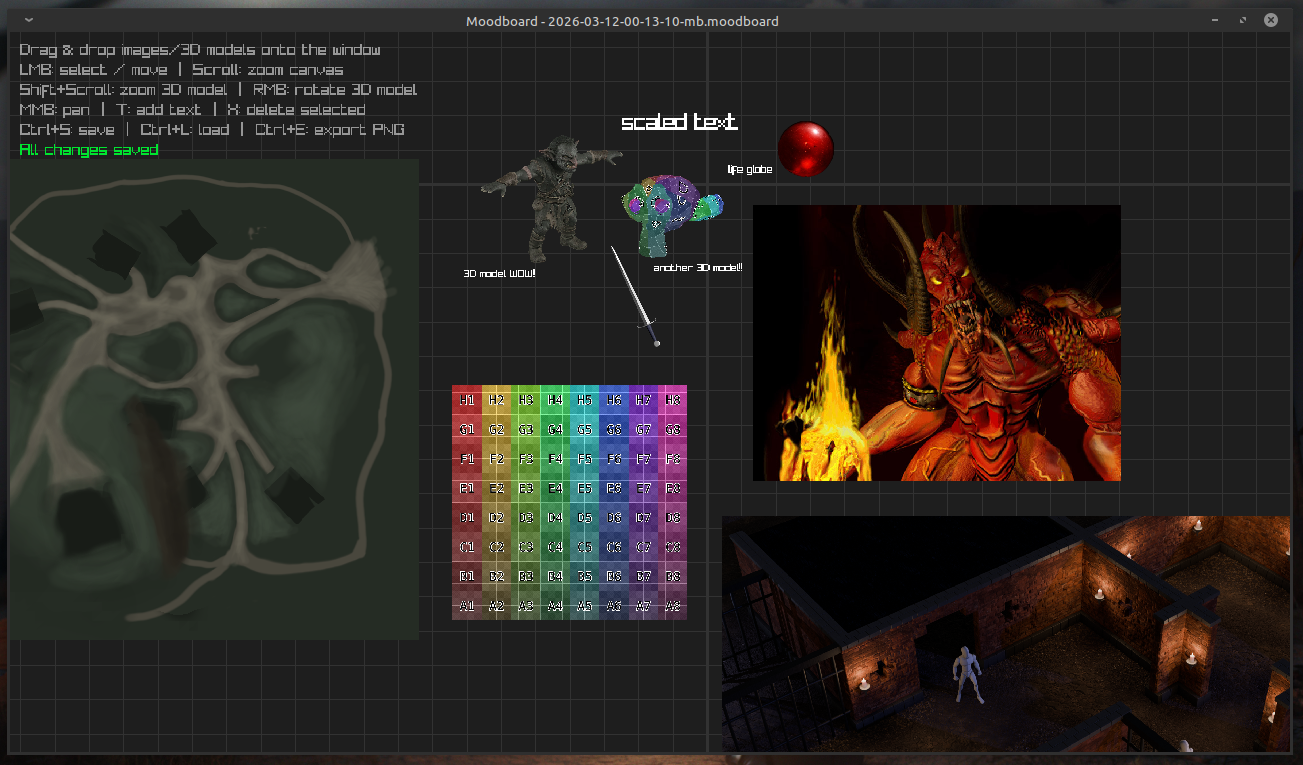Select the dungeon brick walls screenshot

click(1005, 634)
